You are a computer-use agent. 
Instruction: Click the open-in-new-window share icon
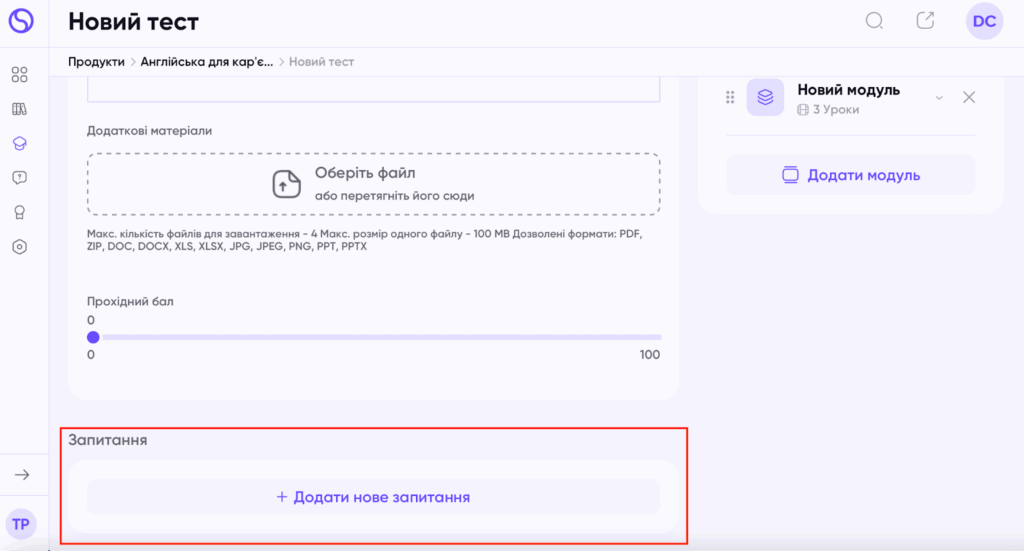(925, 20)
